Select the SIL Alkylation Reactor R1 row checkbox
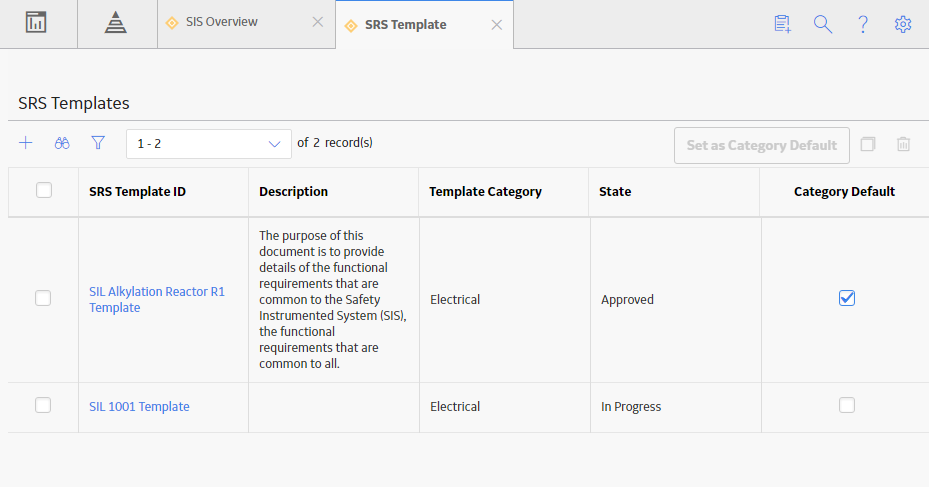The height and width of the screenshot is (487, 929). 43,298
